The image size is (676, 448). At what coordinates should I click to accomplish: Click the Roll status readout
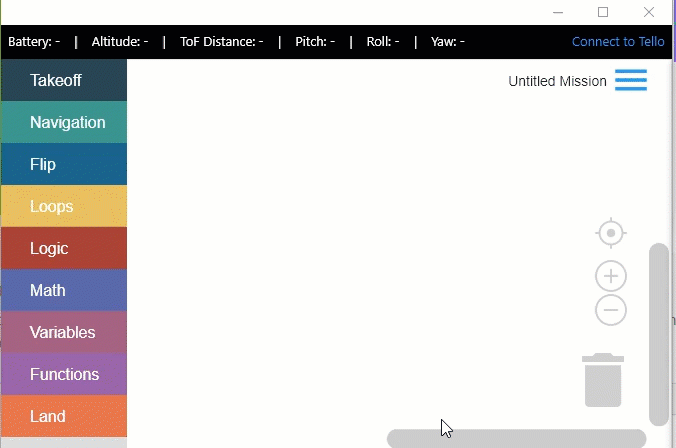click(x=383, y=42)
